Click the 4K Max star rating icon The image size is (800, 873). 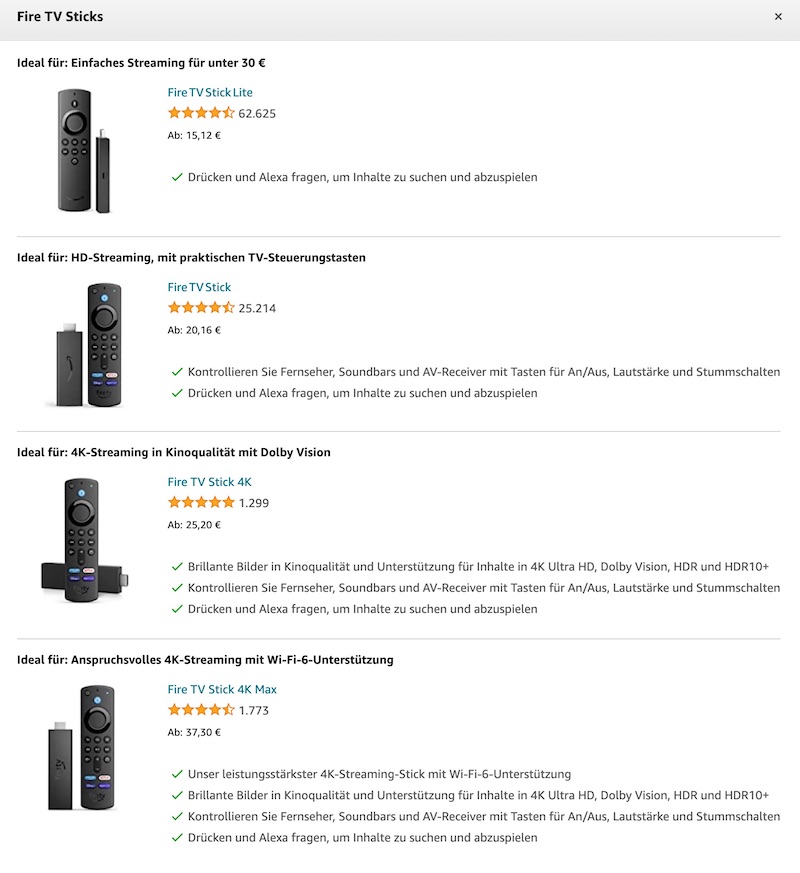200,709
